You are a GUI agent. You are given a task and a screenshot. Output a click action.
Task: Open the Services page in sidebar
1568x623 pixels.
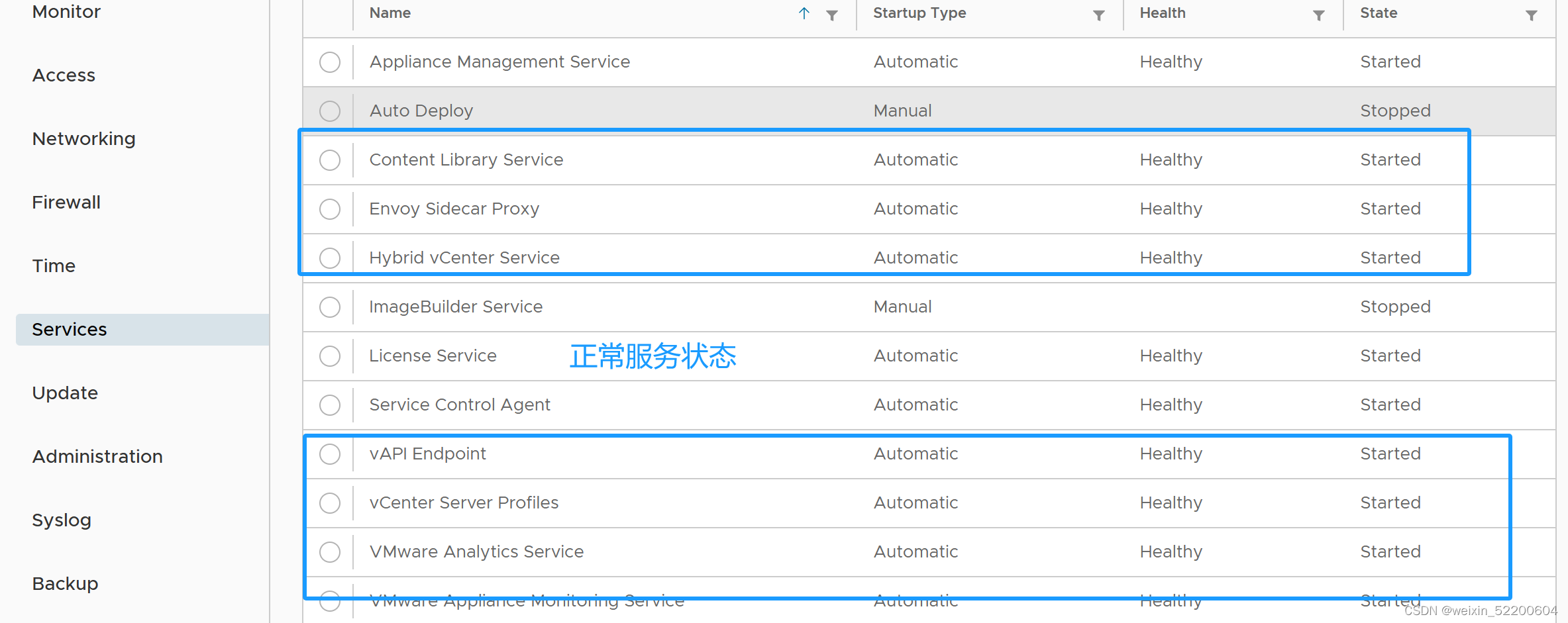tap(142, 330)
